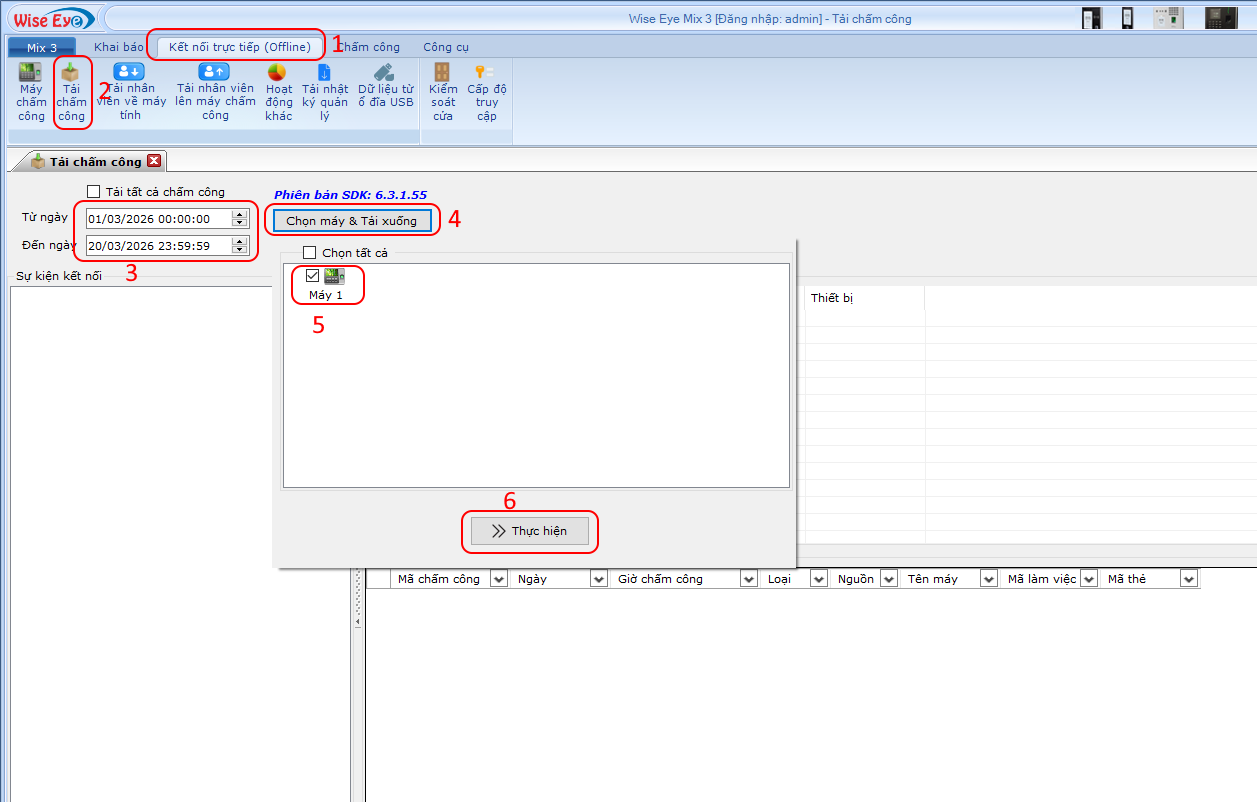Click Chọn máy & Tải xuống button
This screenshot has width=1257, height=802.
click(x=352, y=220)
